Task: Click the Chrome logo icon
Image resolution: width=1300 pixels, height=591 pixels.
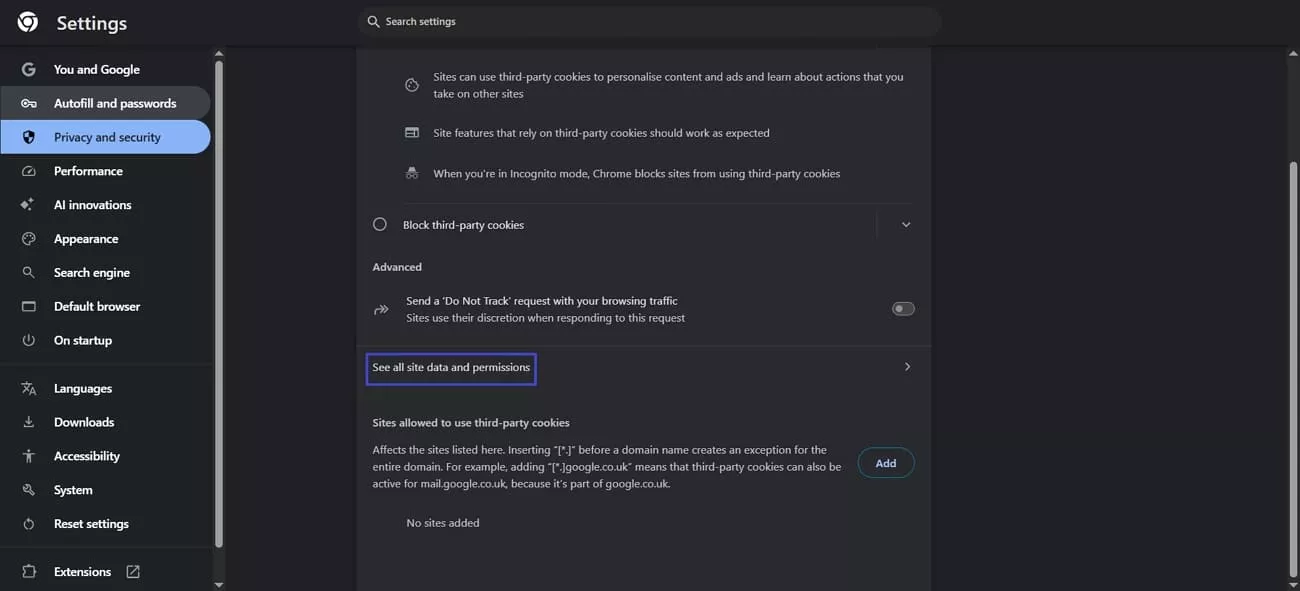Action: pos(28,22)
